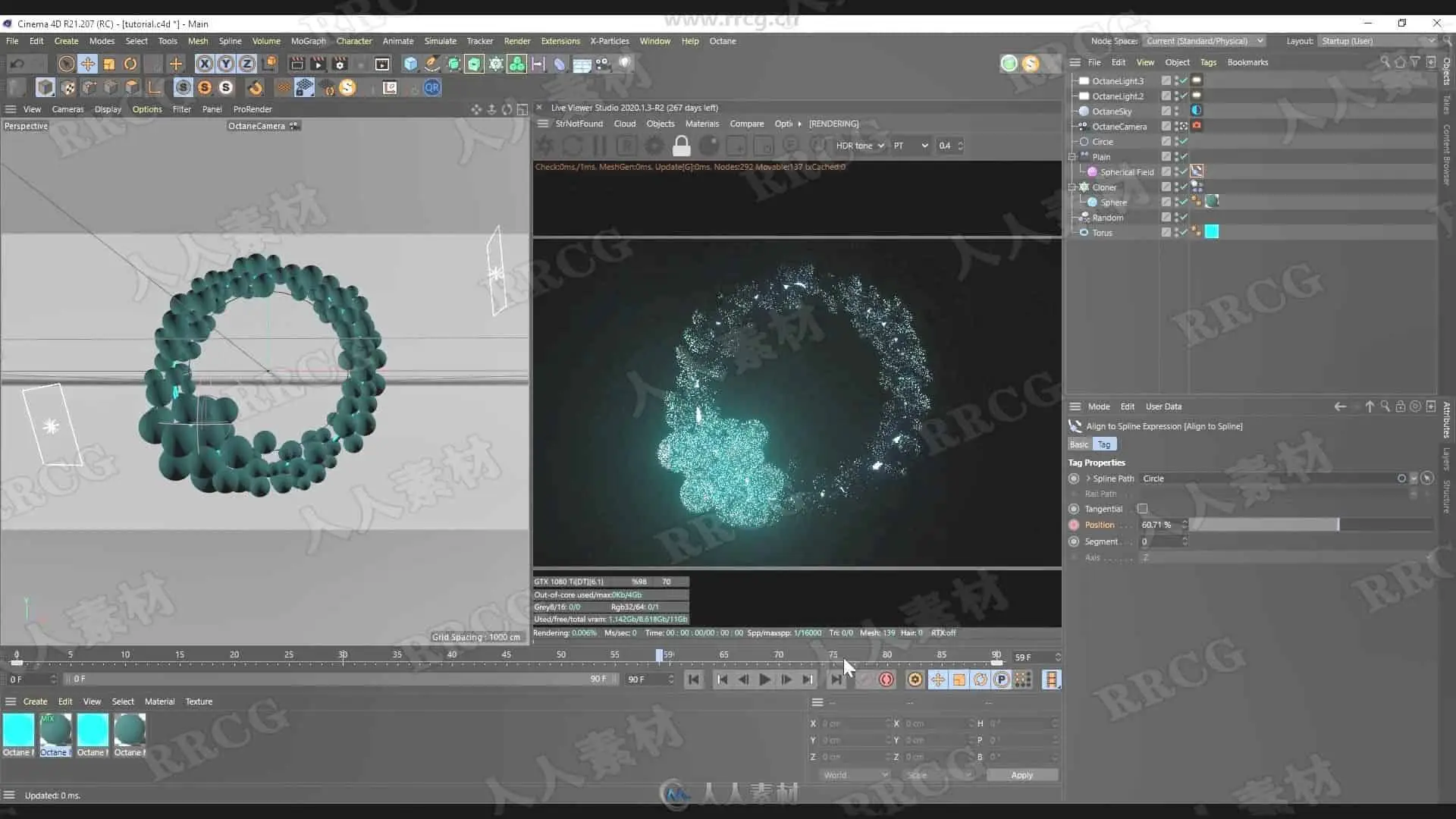
Task: Click the QR icon in second toolbar
Action: pos(432,88)
